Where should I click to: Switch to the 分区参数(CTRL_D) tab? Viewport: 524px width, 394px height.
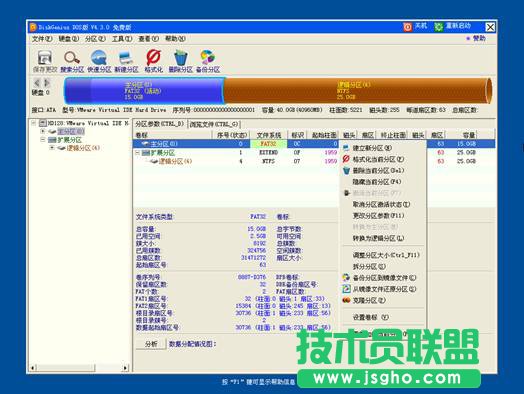click(x=159, y=124)
